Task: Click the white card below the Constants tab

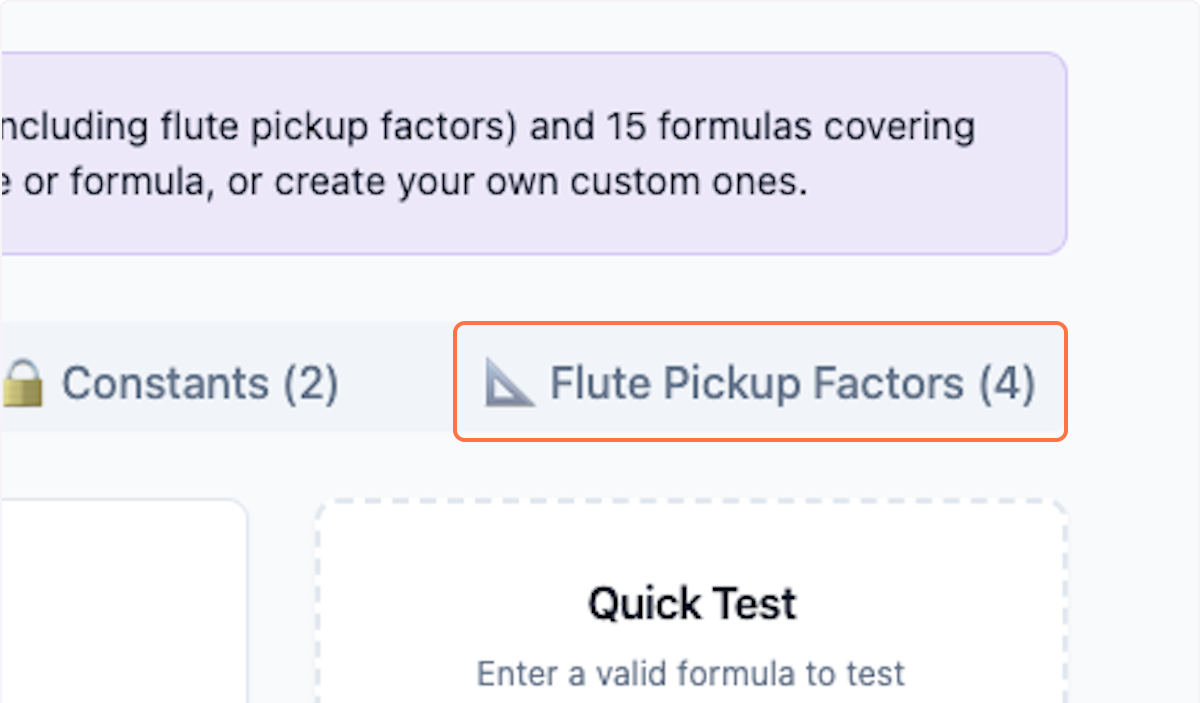Action: tap(120, 600)
